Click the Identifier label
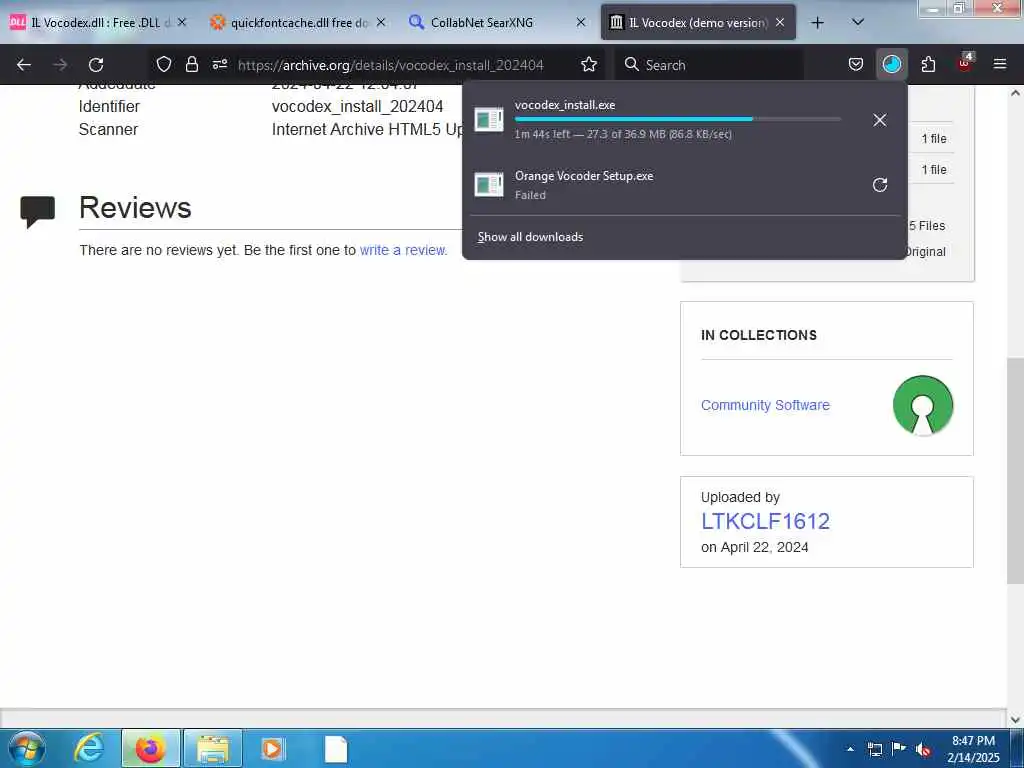This screenshot has width=1024, height=768. pyautogui.click(x=109, y=106)
